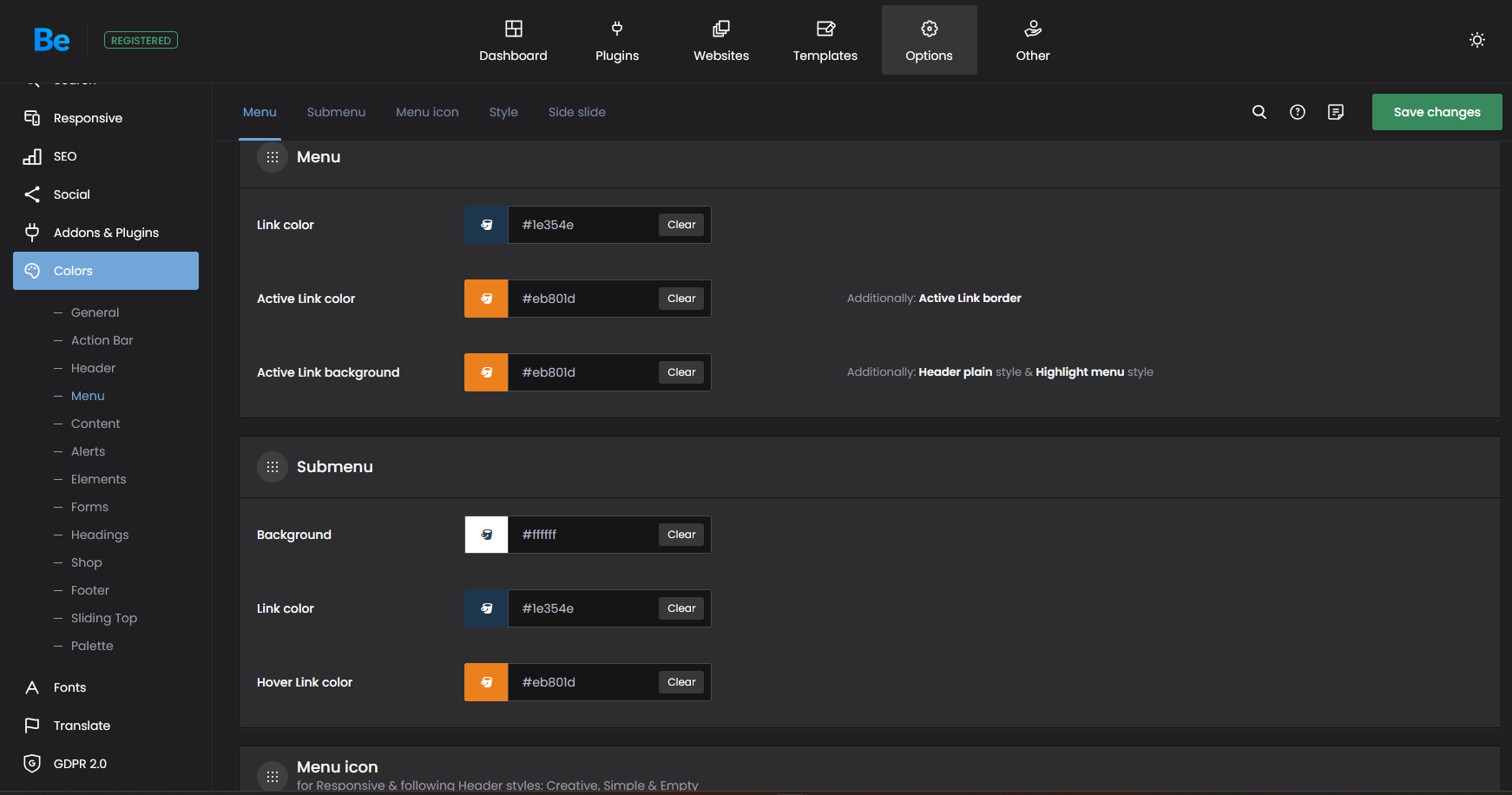
Task: Open the Templates section
Action: (825, 41)
